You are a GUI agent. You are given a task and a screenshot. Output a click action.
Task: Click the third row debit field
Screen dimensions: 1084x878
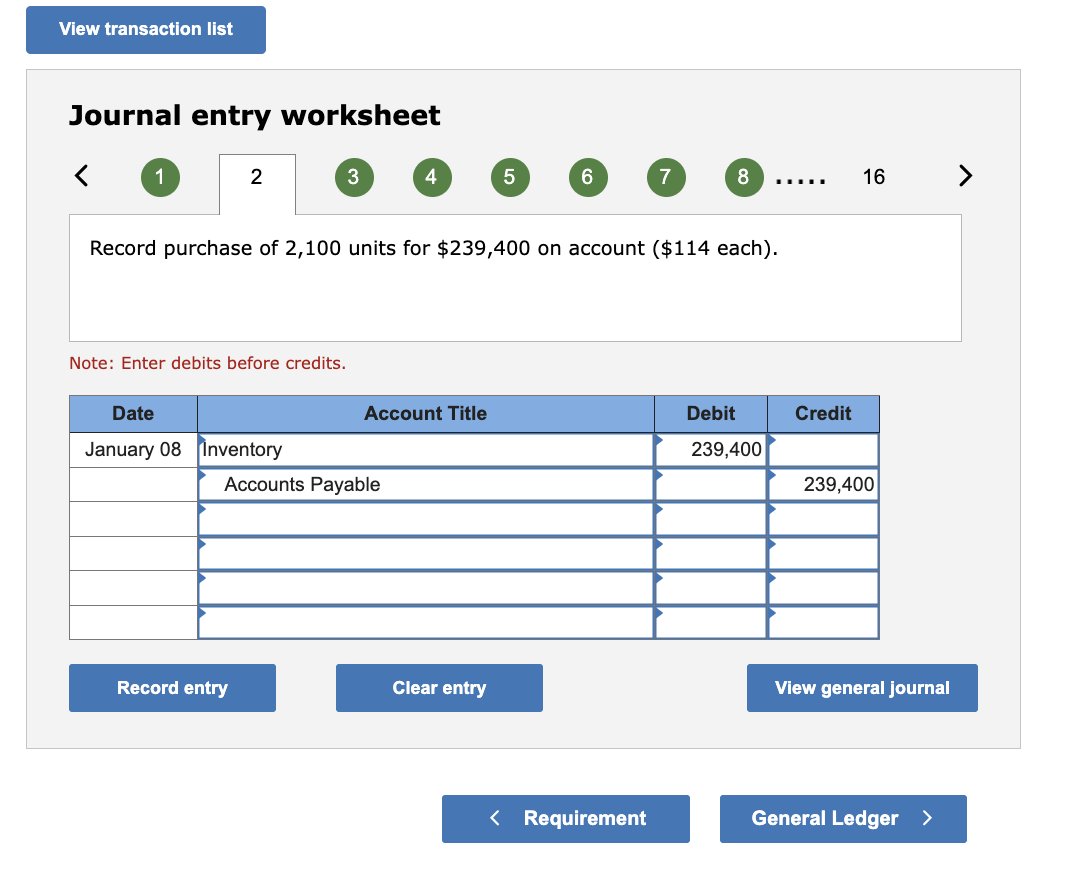click(x=711, y=519)
